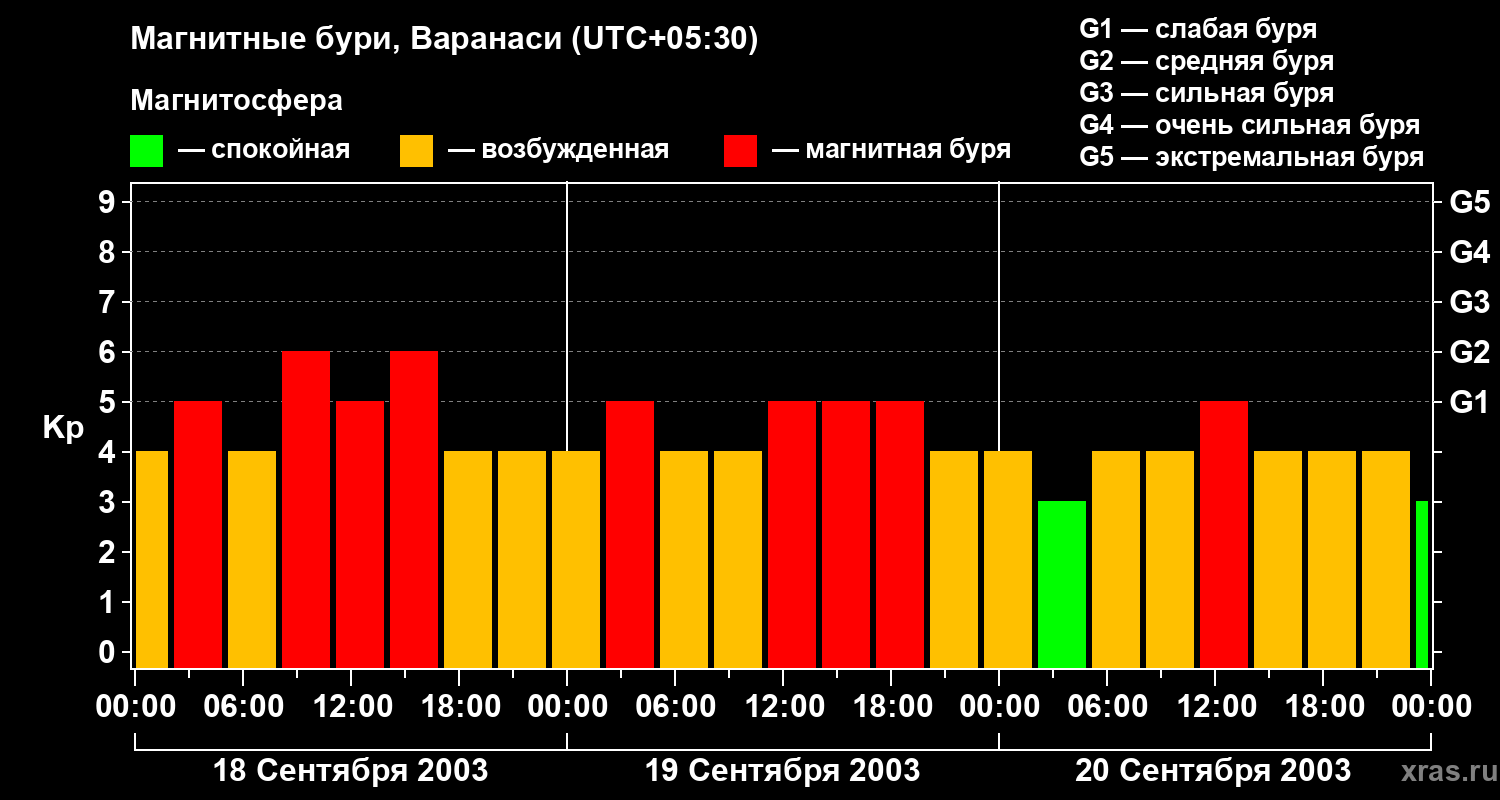Click the 06:00 time label under 18 September
1500x800 pixels.
(x=243, y=707)
